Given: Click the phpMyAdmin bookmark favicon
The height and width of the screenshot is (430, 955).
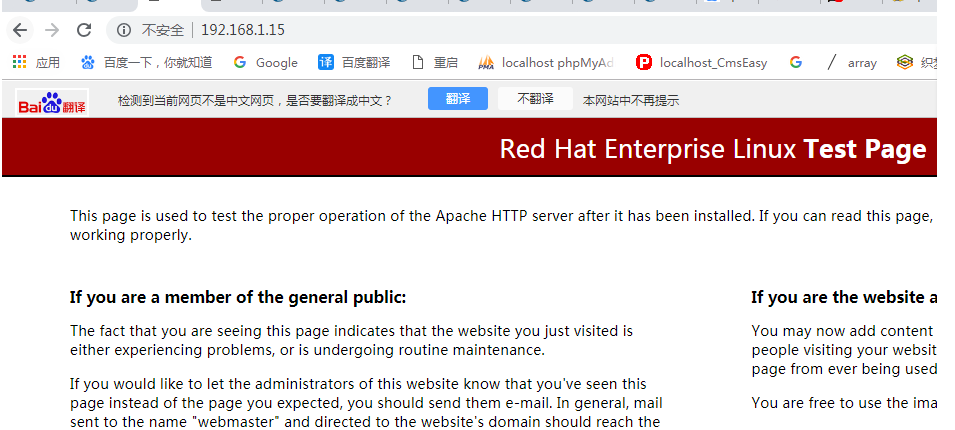Looking at the screenshot, I should click(486, 62).
